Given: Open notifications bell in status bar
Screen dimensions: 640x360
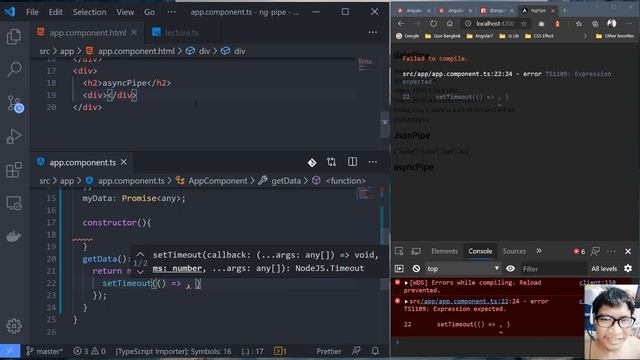Looking at the screenshot, I should pos(375,351).
